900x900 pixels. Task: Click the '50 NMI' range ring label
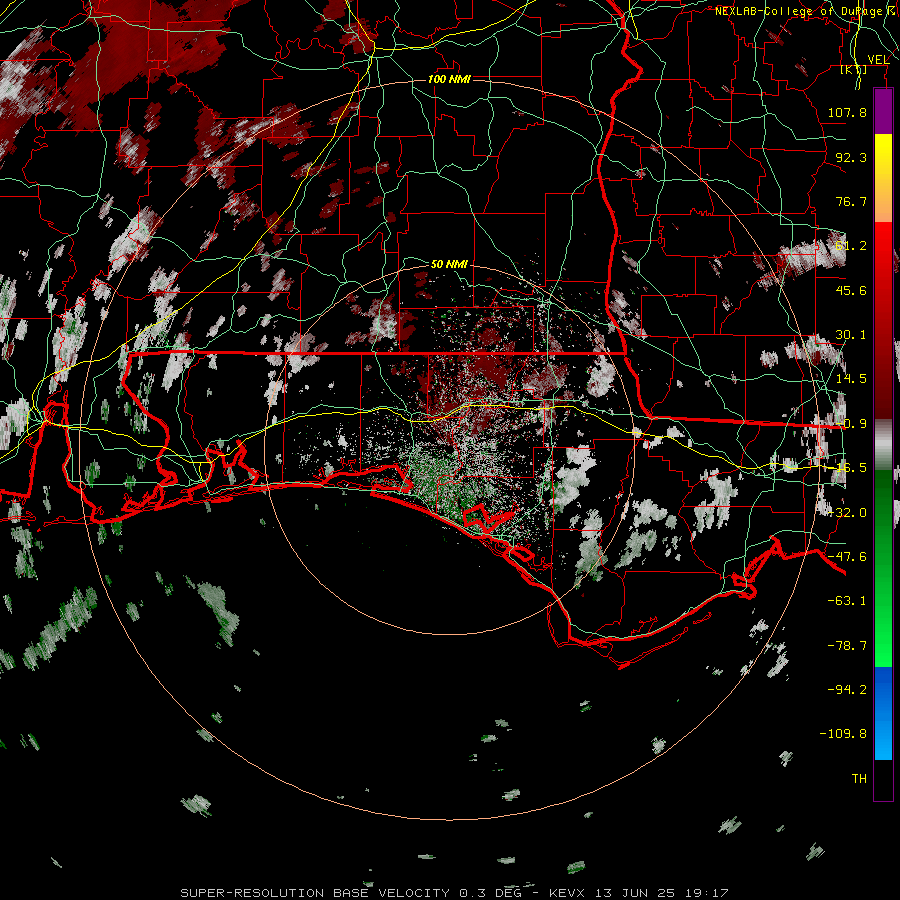449,264
